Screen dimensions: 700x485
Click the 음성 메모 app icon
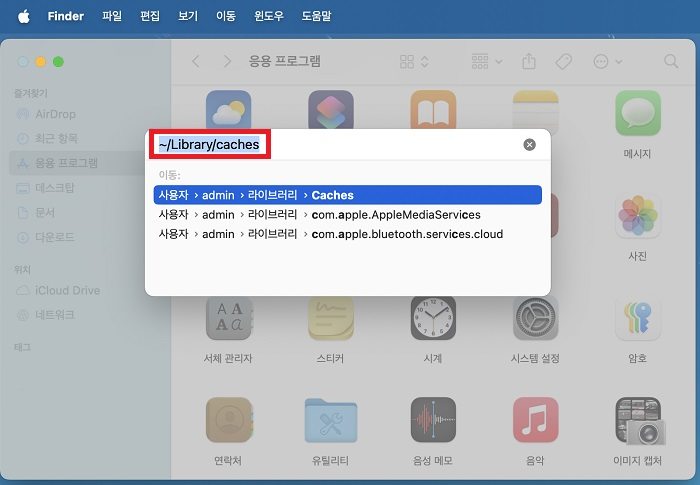433,420
